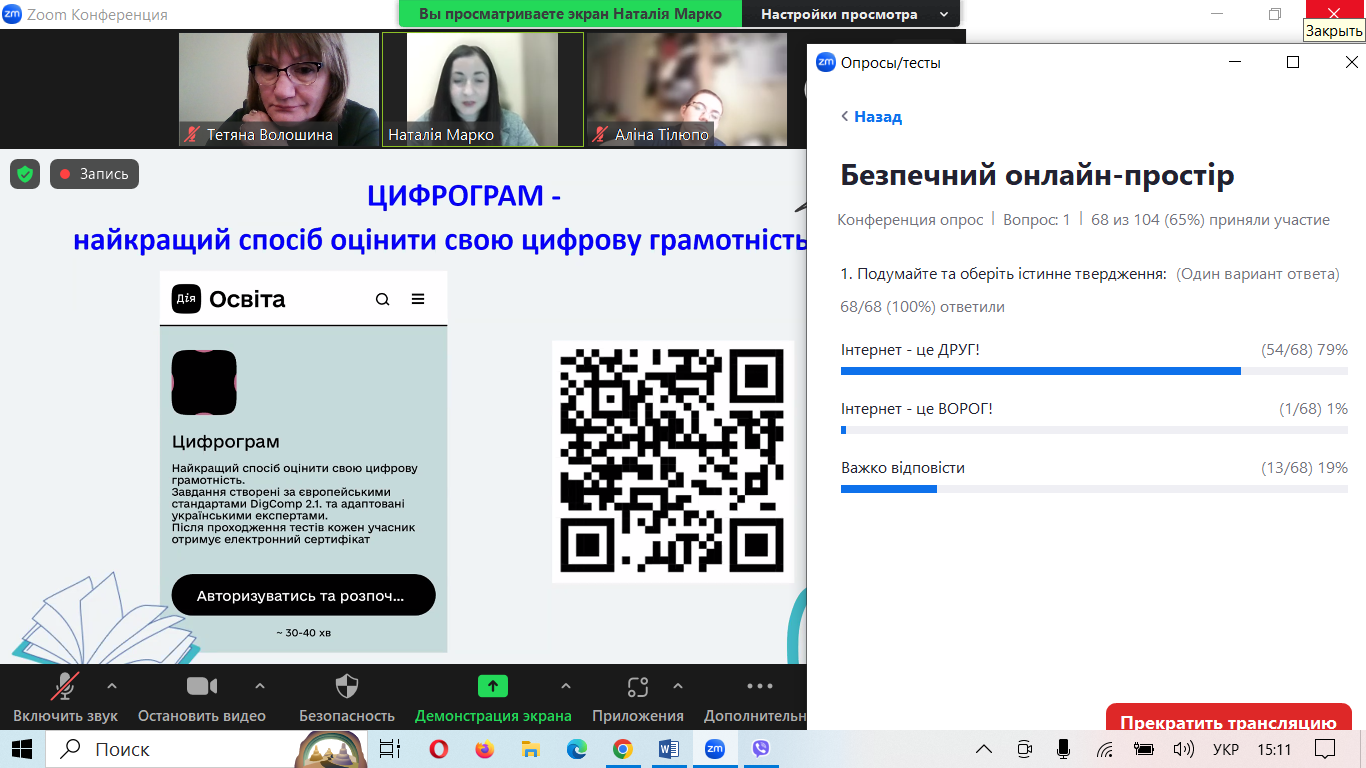Open Viber from taskbar

pos(761,749)
